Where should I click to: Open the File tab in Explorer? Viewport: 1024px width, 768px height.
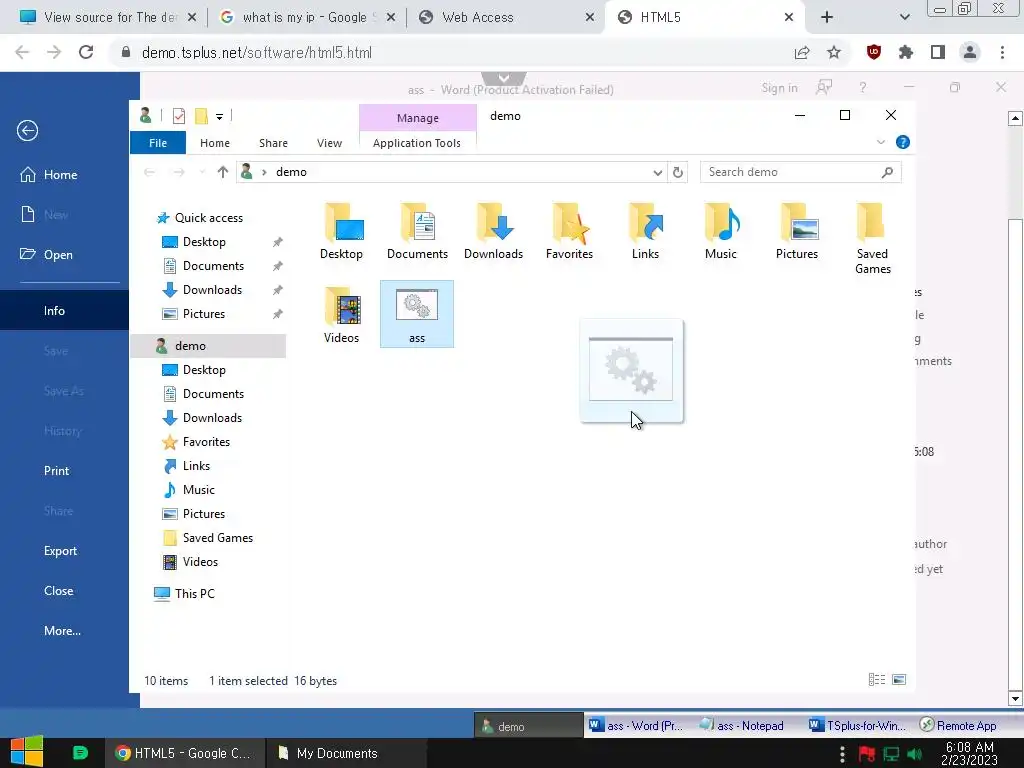click(x=158, y=143)
